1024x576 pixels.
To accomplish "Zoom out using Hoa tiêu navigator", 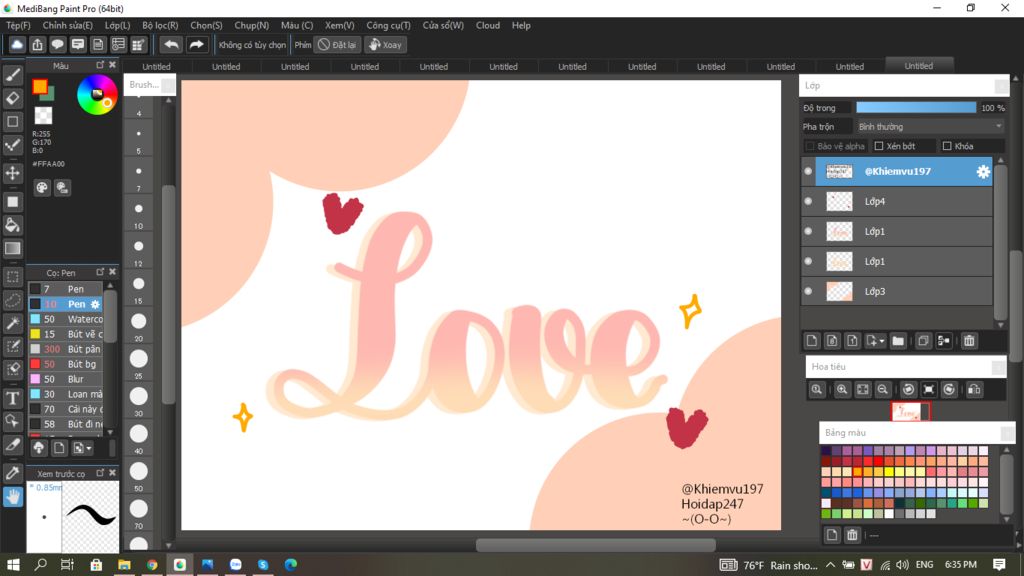I will click(x=882, y=390).
